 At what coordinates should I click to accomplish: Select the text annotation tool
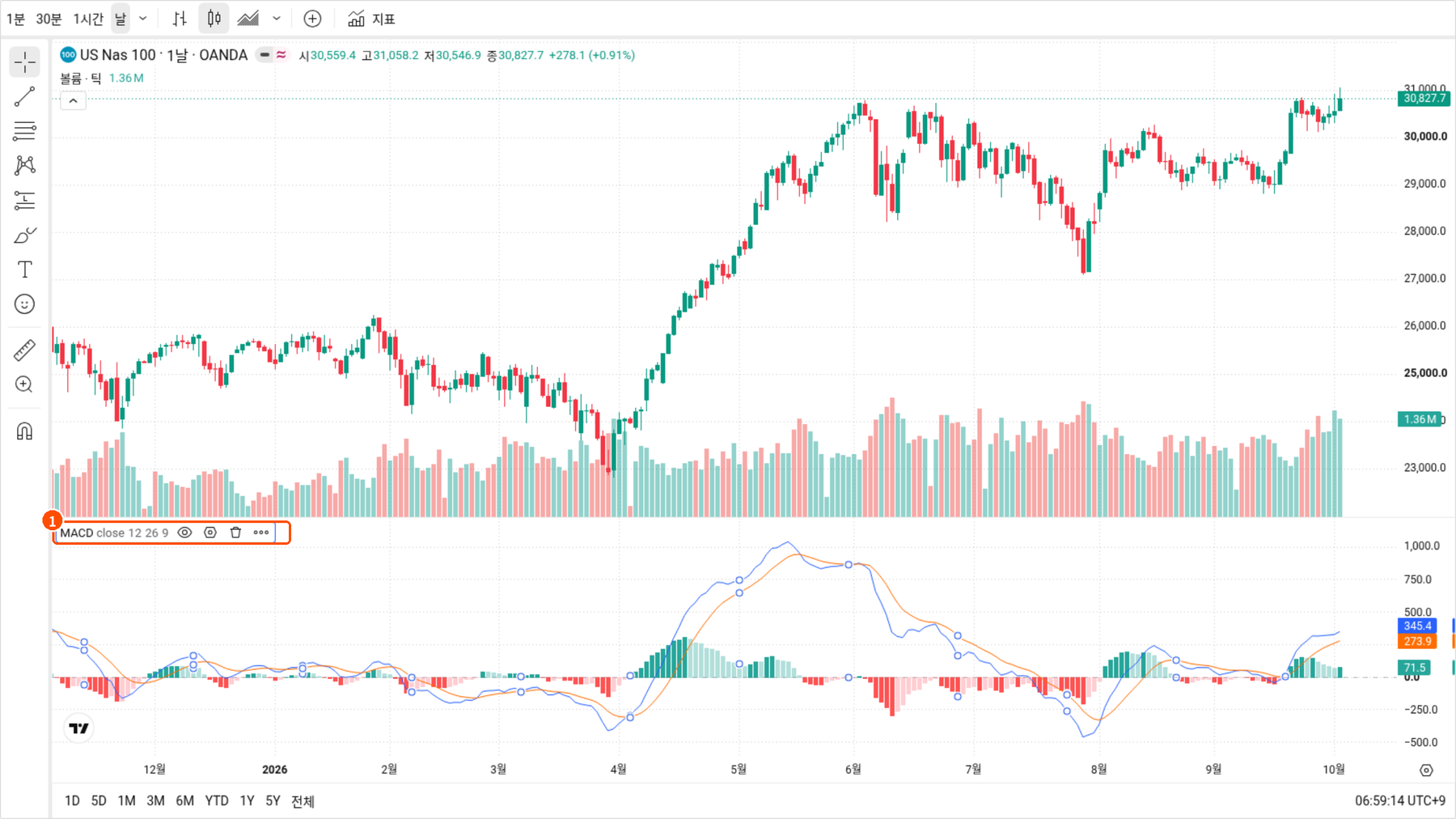tap(25, 269)
